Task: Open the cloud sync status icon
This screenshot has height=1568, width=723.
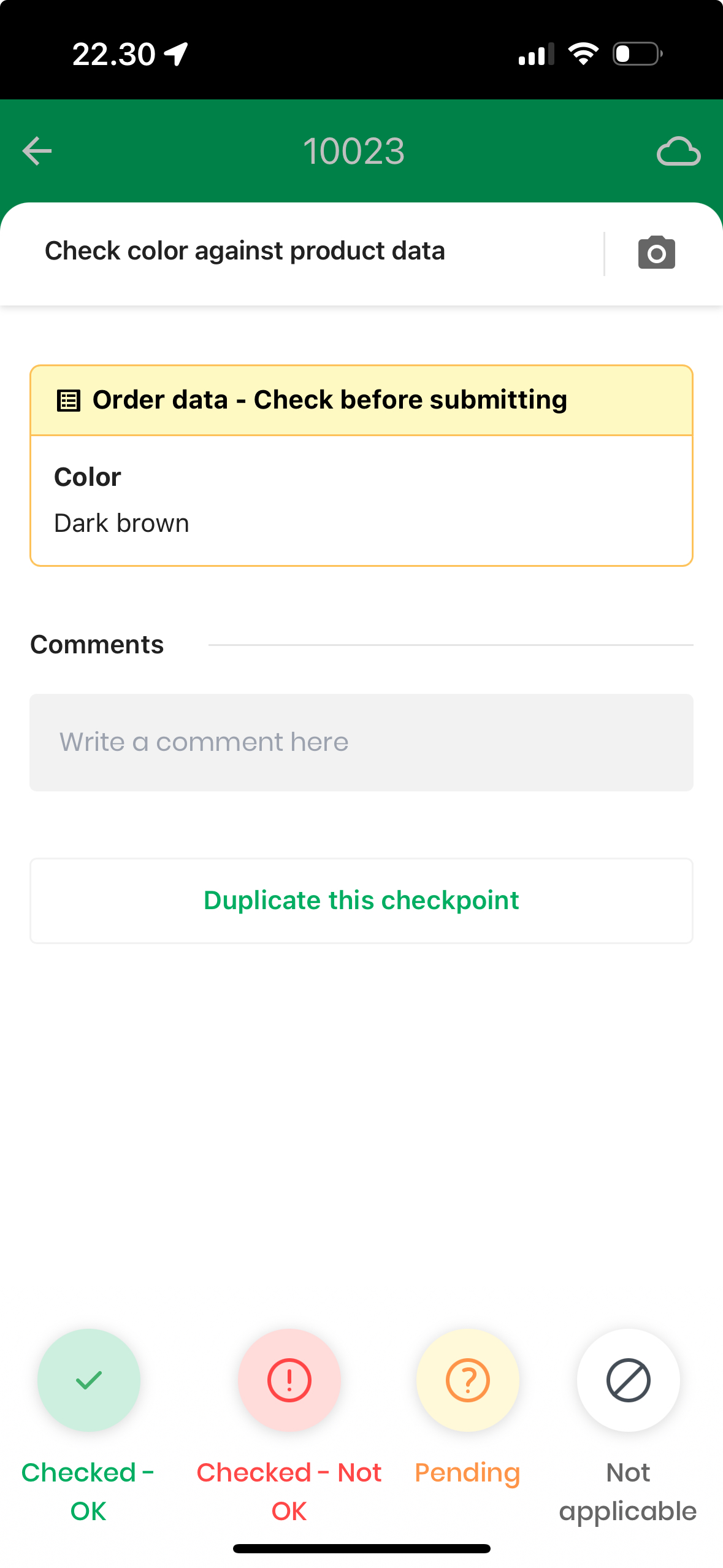Action: point(678,151)
